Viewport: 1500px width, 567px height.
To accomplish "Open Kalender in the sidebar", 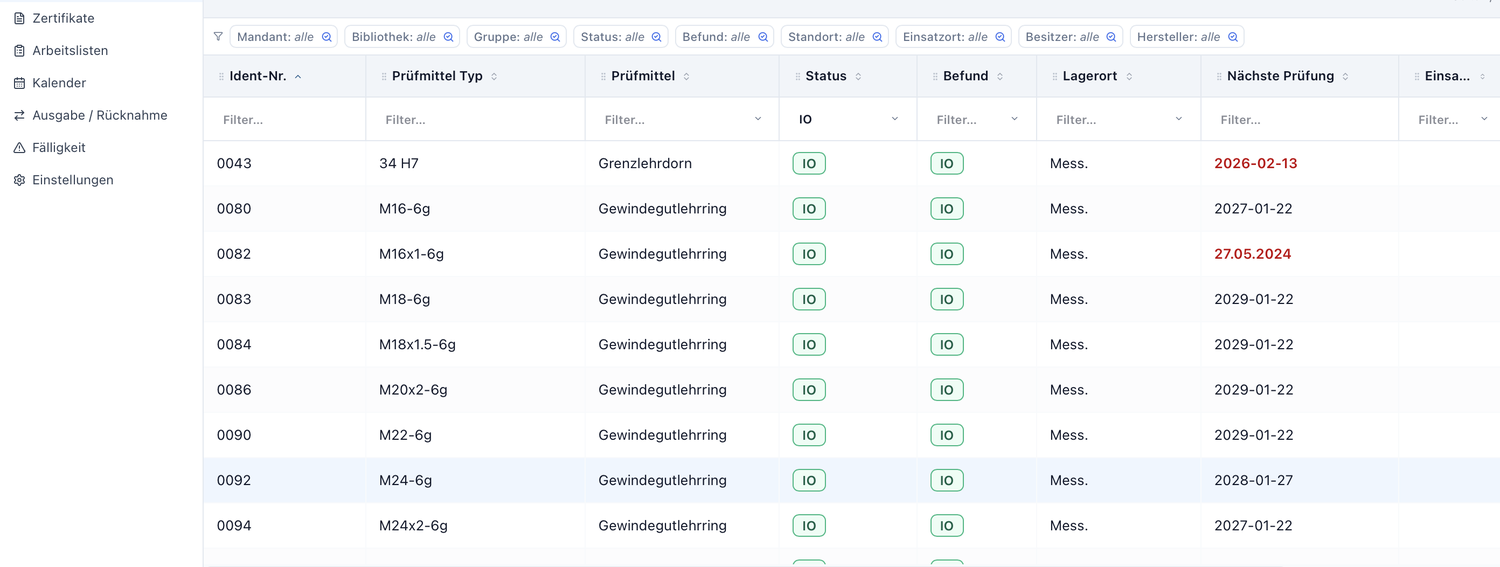I will tap(59, 83).
